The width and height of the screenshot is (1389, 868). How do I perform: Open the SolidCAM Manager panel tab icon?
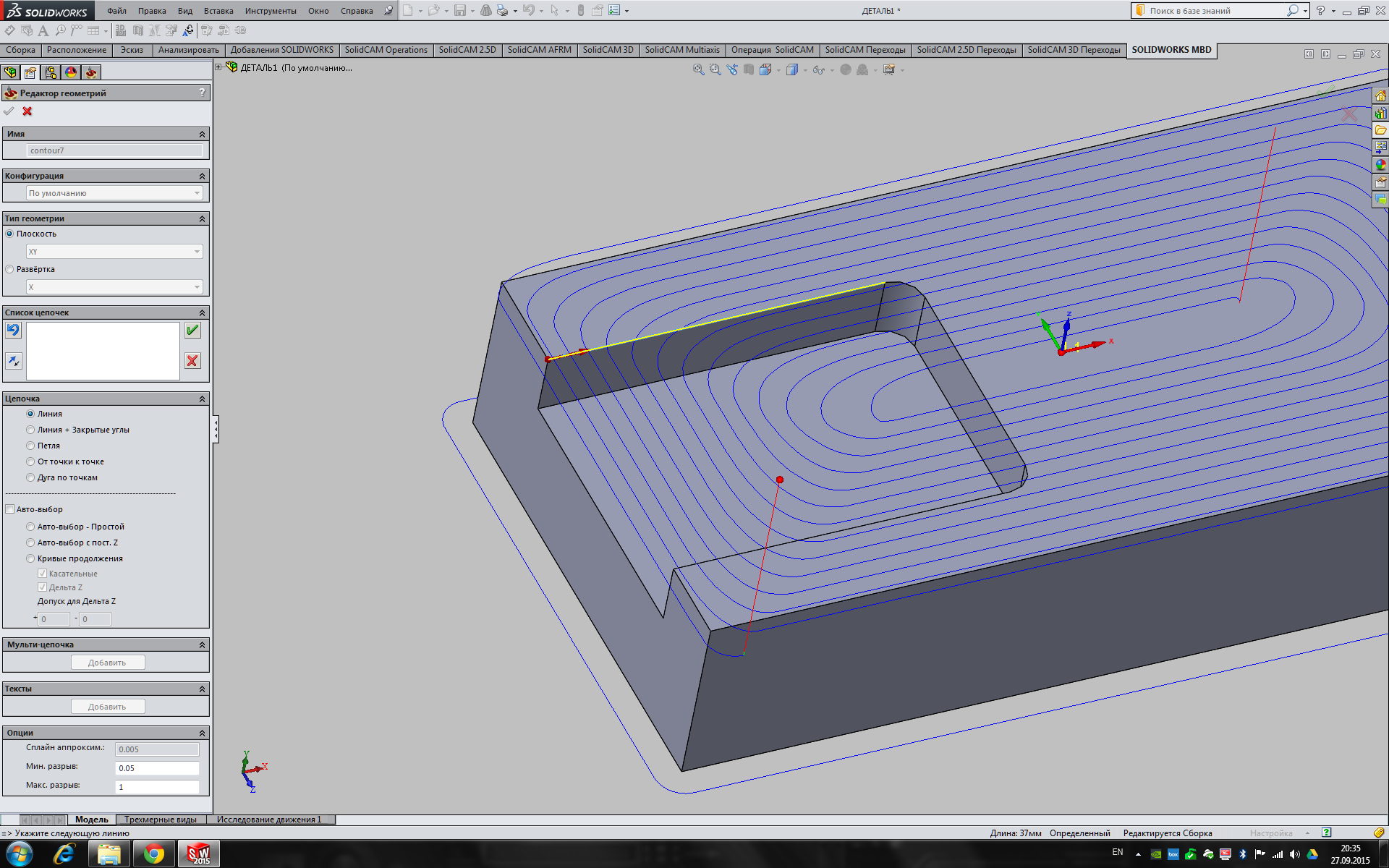click(x=90, y=72)
